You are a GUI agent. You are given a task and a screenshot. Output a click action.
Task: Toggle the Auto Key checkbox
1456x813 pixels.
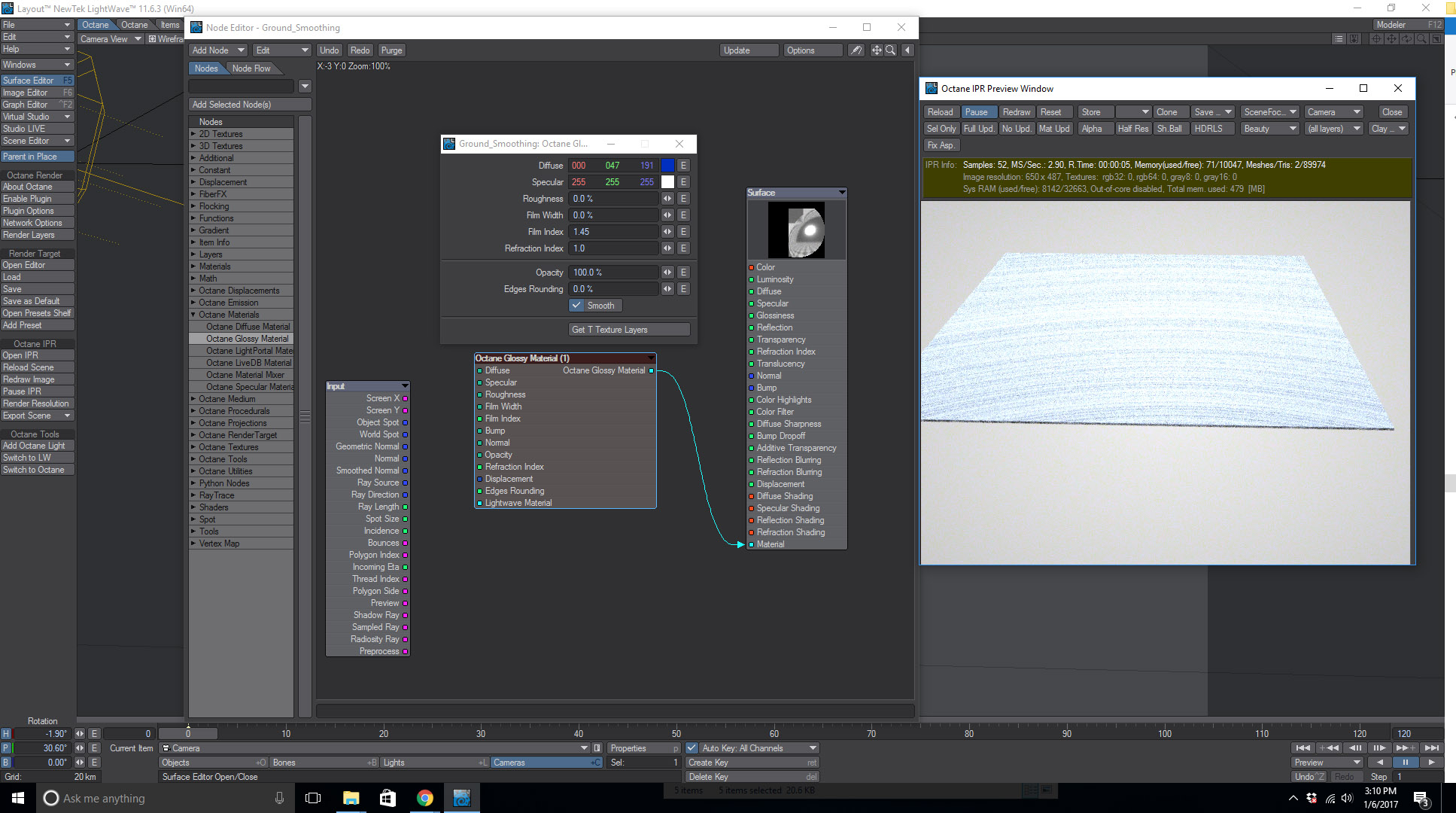click(x=692, y=748)
